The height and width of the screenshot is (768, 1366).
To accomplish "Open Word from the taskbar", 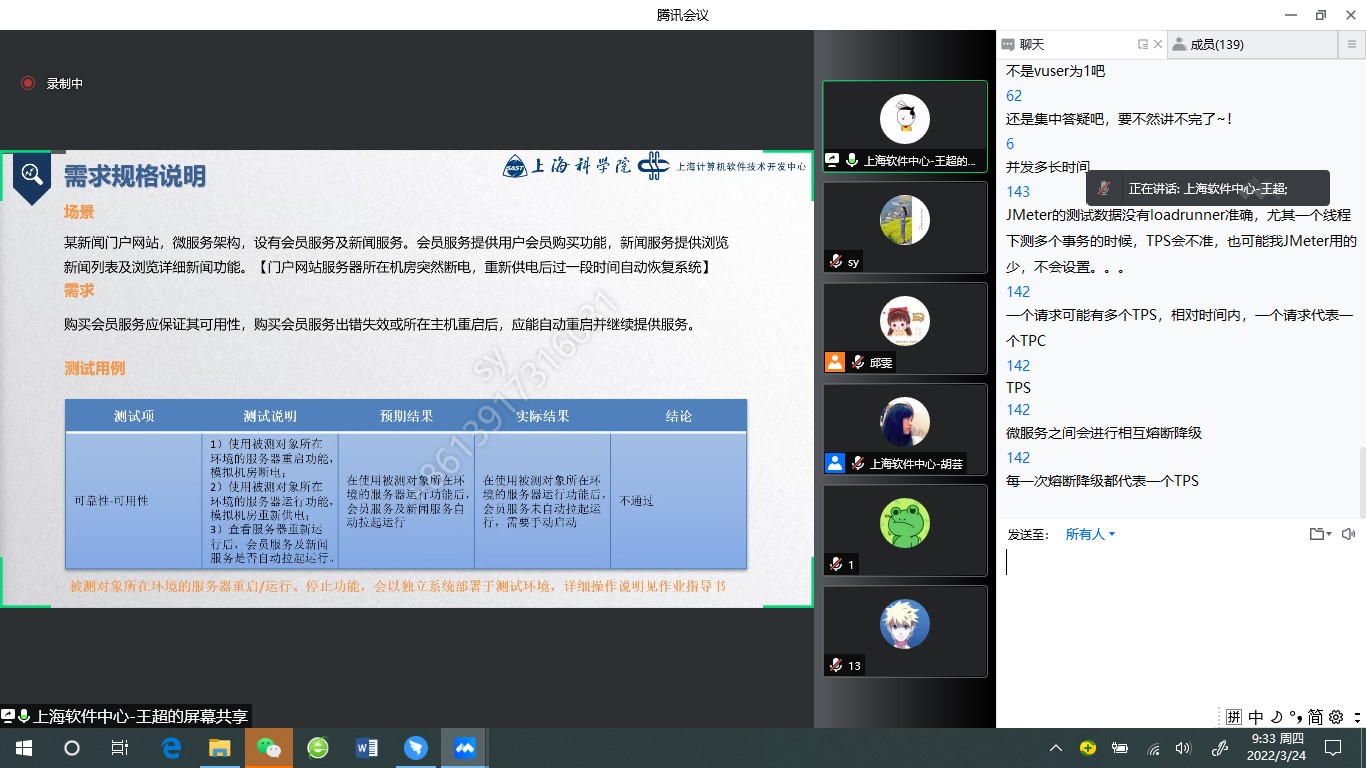I will (x=367, y=748).
